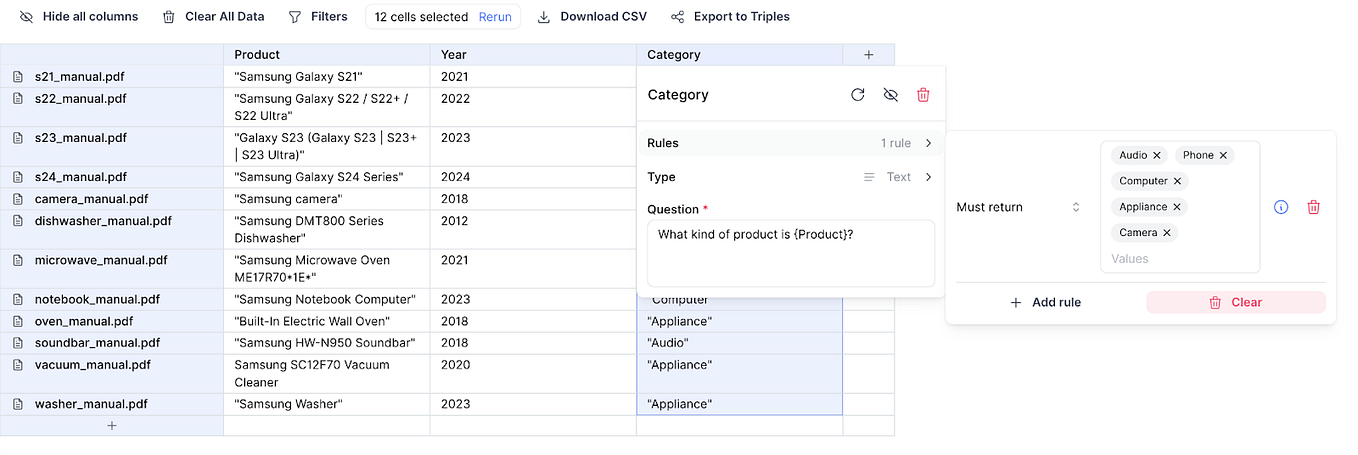The width and height of the screenshot is (1358, 455).
Task: Click the plus icon to add column
Action: coord(868,55)
